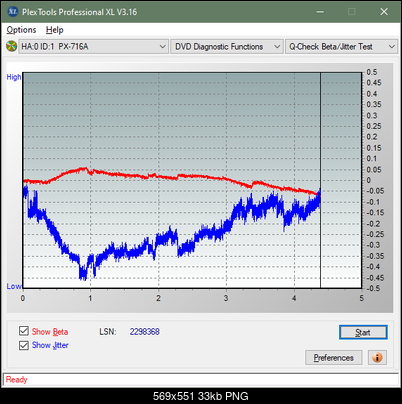Image resolution: width=402 pixels, height=404 pixels.
Task: Open the Preferences button
Action: (x=333, y=358)
